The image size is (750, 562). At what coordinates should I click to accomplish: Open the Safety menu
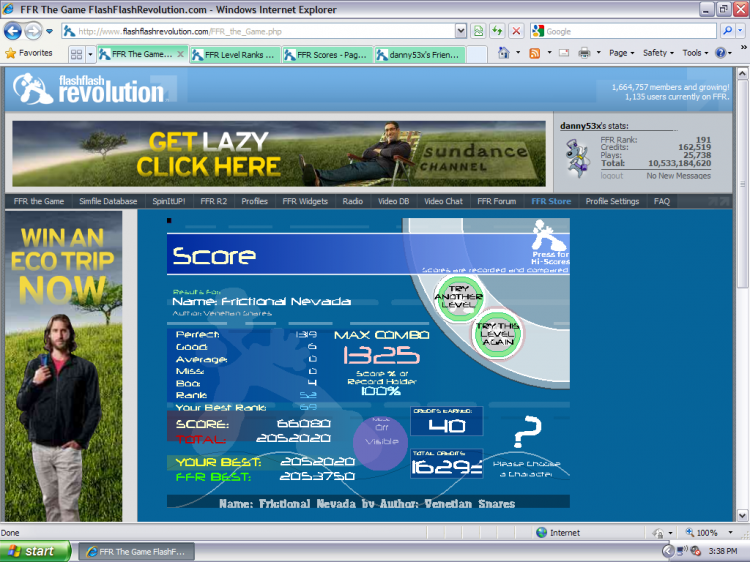[x=658, y=53]
